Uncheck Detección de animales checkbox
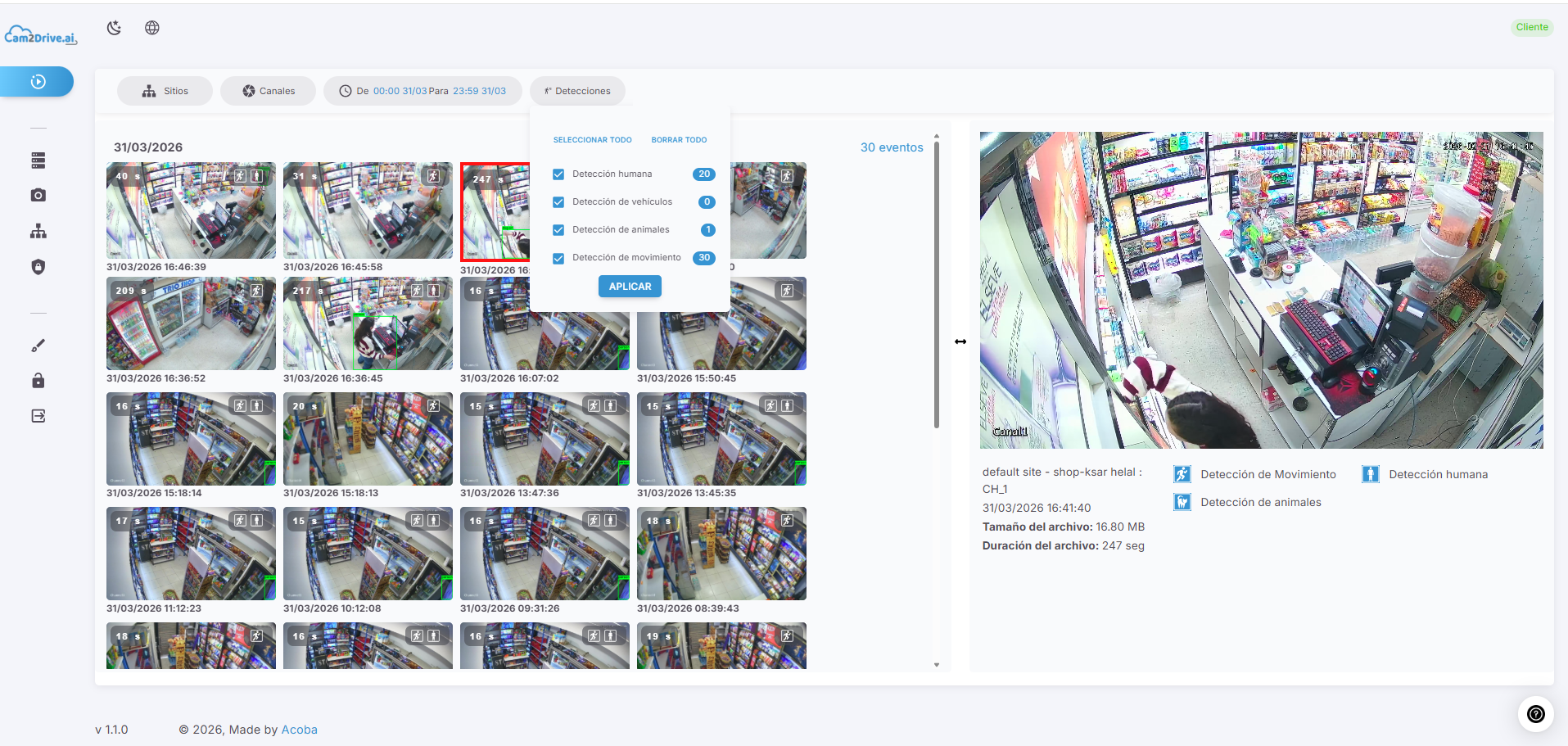The image size is (1568, 746). pyautogui.click(x=558, y=230)
